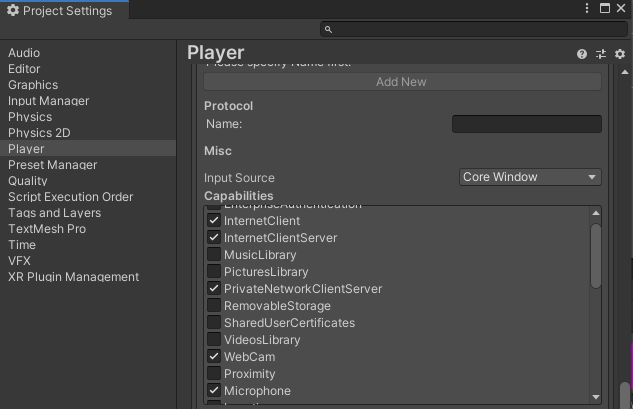This screenshot has width=633, height=409.
Task: Open the TextMesh Pro settings
Action: click(x=88, y=229)
